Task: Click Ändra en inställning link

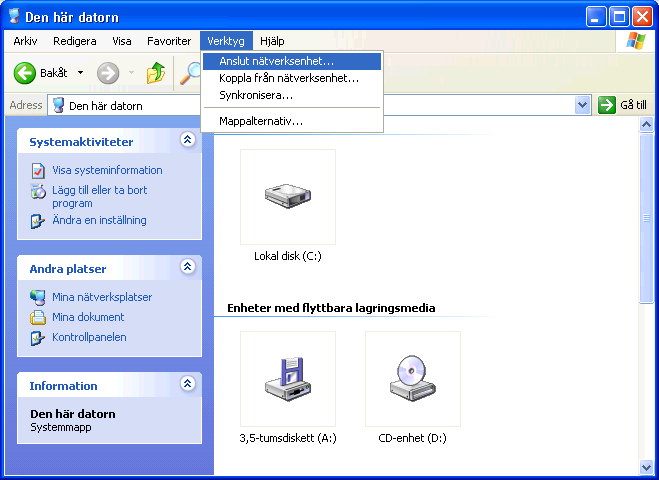Action: point(99,220)
